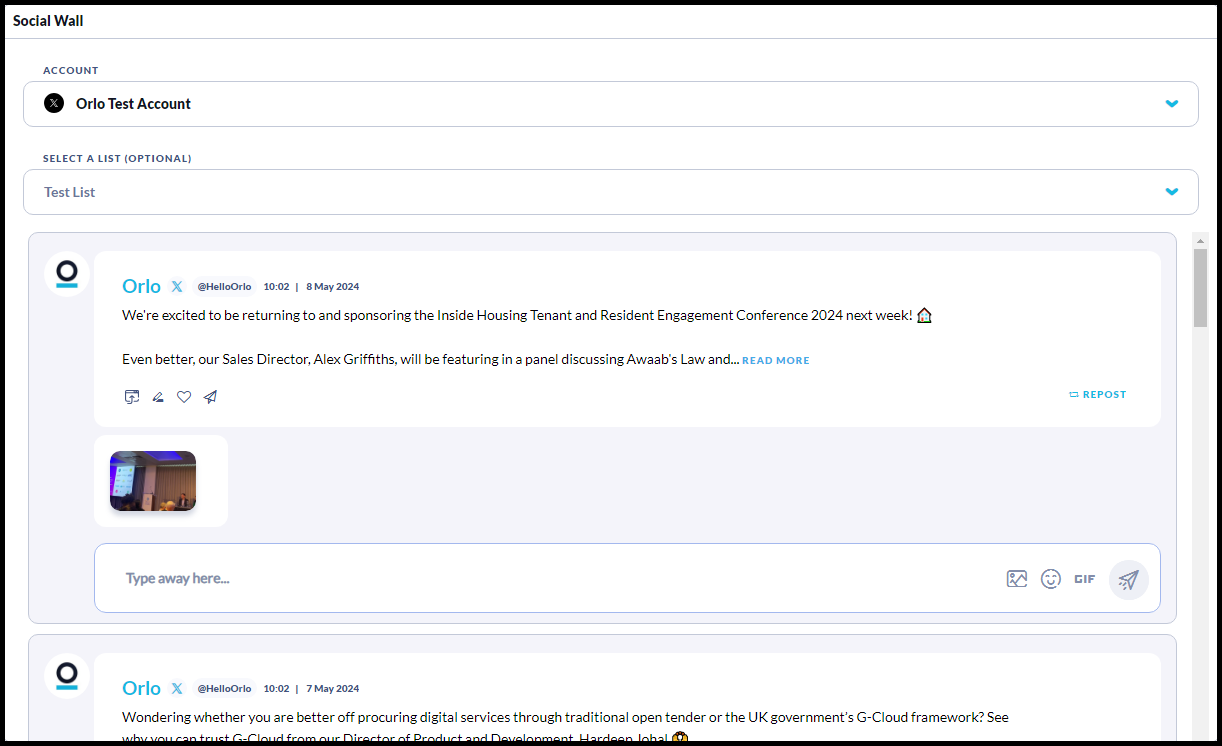Image resolution: width=1222 pixels, height=746 pixels.
Task: Click the 'Social Wall' title
Action: click(x=48, y=21)
